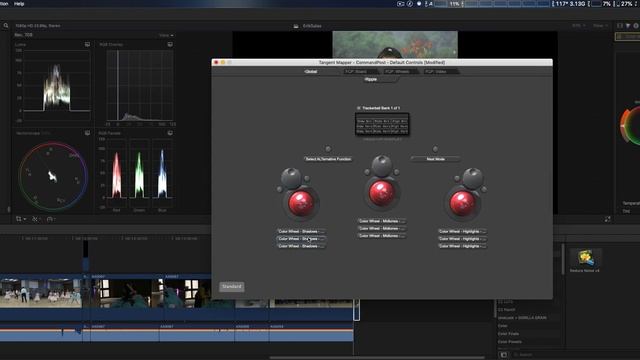The height and width of the screenshot is (360, 640).
Task: Select the Midtones red trackerball
Action: 382,192
